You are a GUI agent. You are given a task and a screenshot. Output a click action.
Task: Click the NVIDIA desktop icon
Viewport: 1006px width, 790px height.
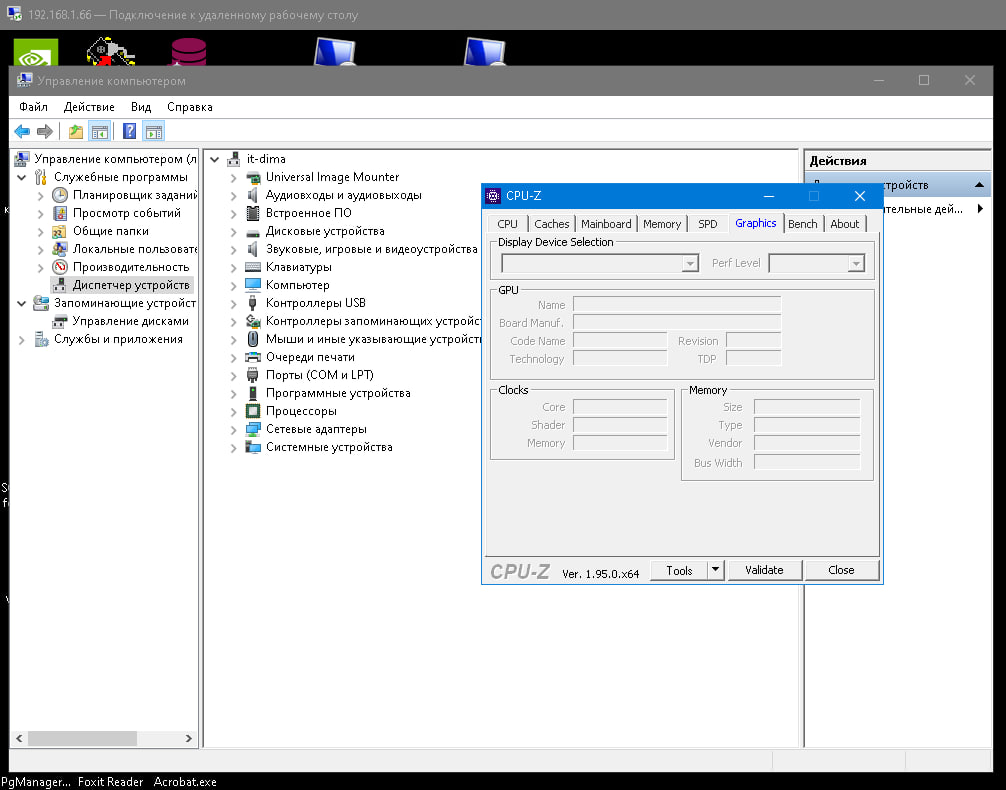36,53
